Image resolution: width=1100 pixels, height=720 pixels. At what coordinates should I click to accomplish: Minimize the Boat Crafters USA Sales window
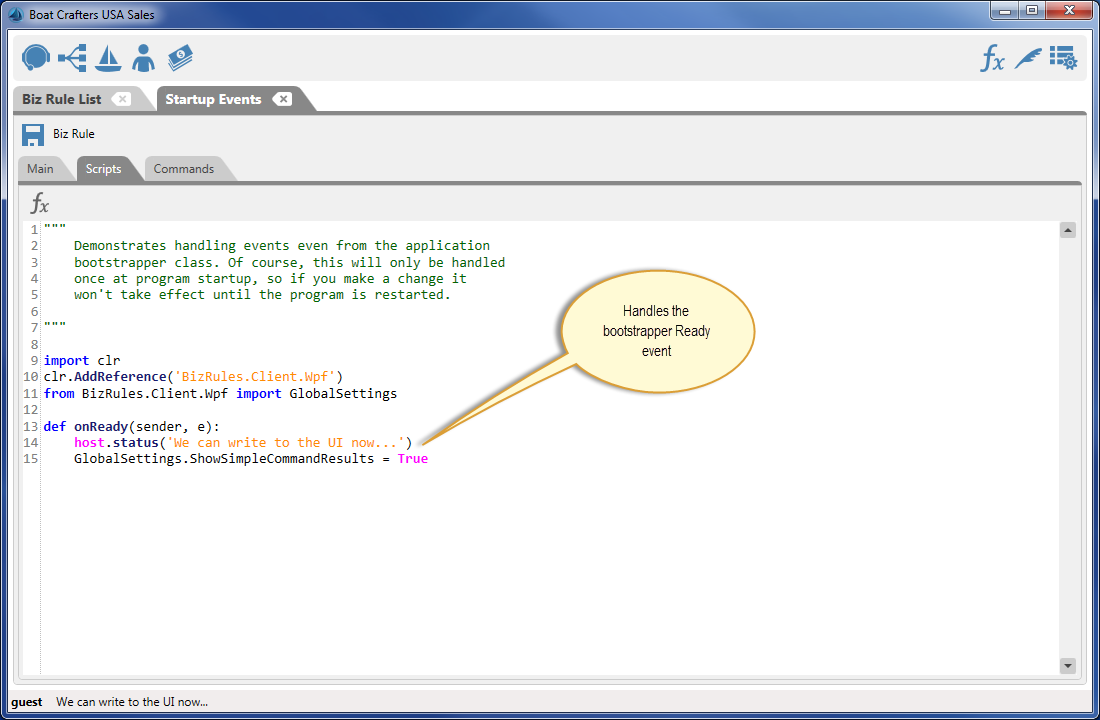tap(1005, 11)
